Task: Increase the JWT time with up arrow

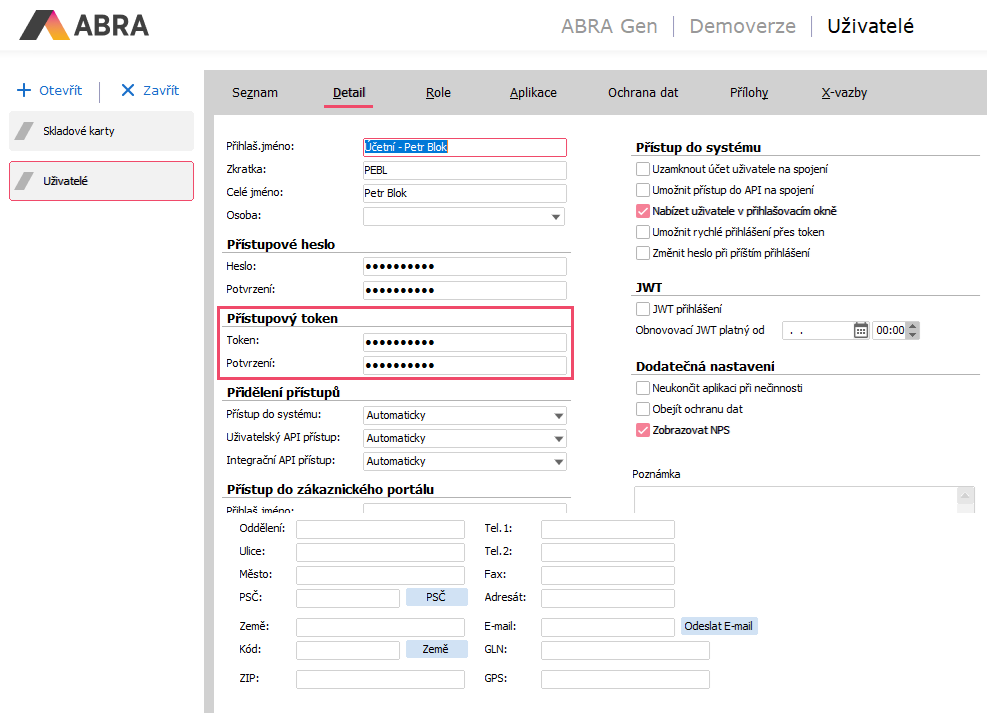Action: tap(913, 326)
